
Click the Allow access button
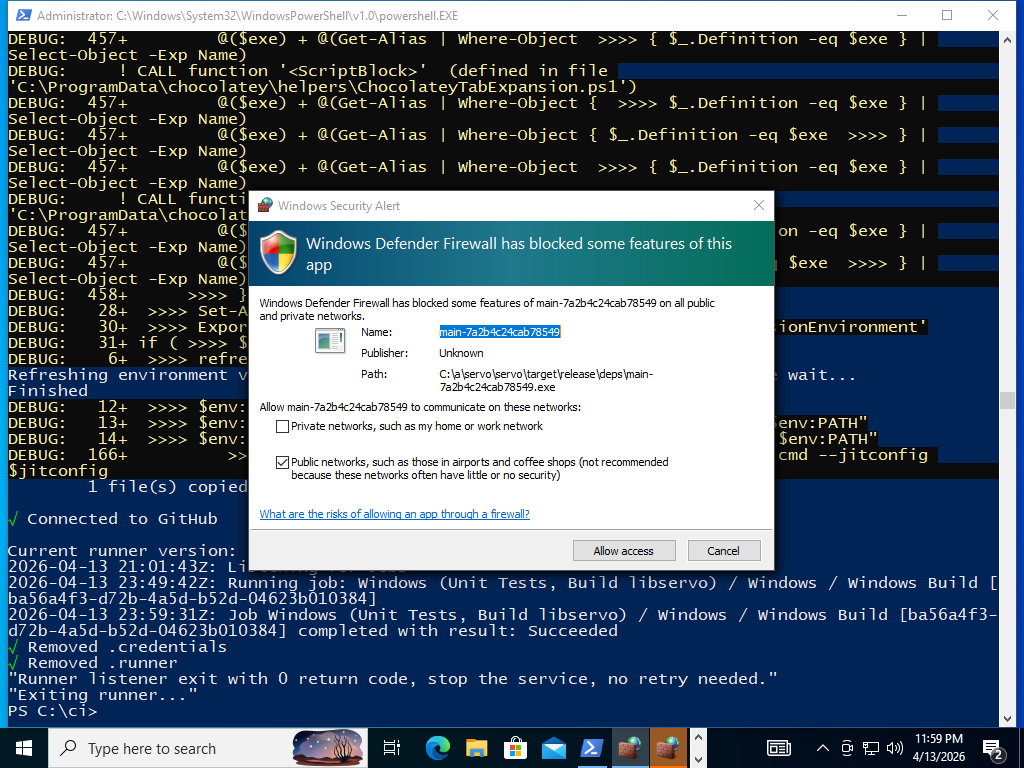click(624, 551)
